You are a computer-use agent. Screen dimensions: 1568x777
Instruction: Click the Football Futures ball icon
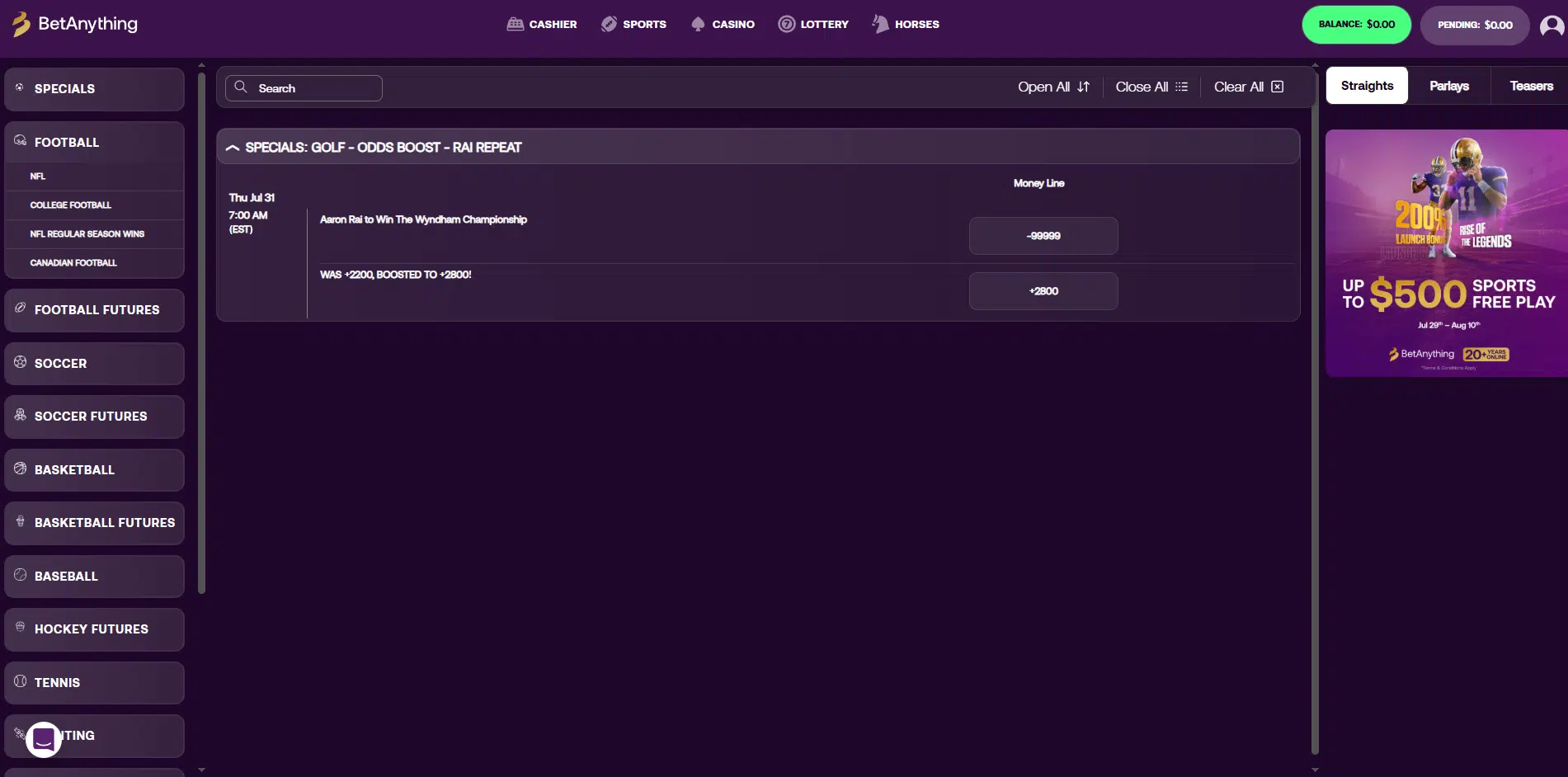(20, 308)
